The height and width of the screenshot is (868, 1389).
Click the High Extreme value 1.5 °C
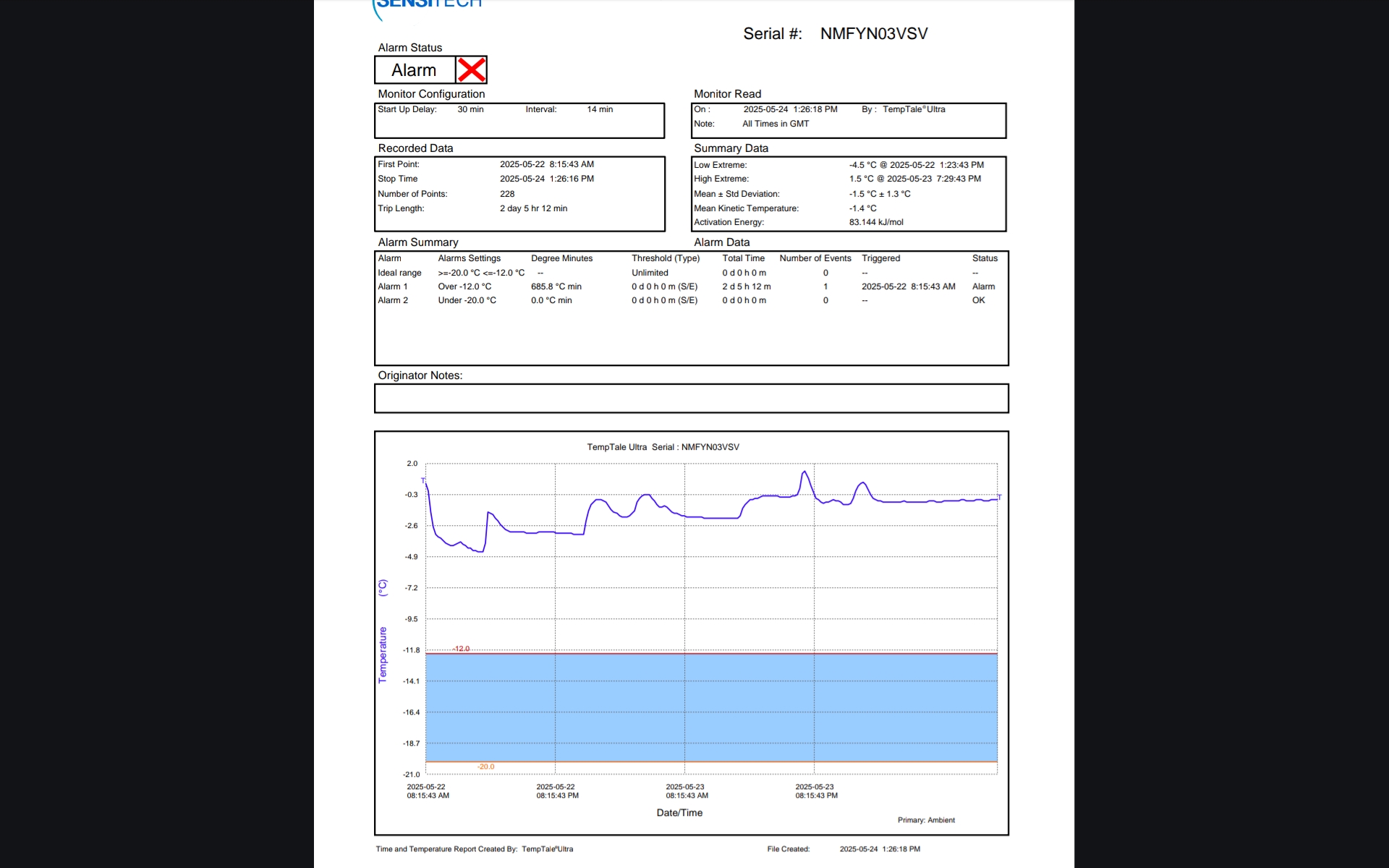point(861,179)
